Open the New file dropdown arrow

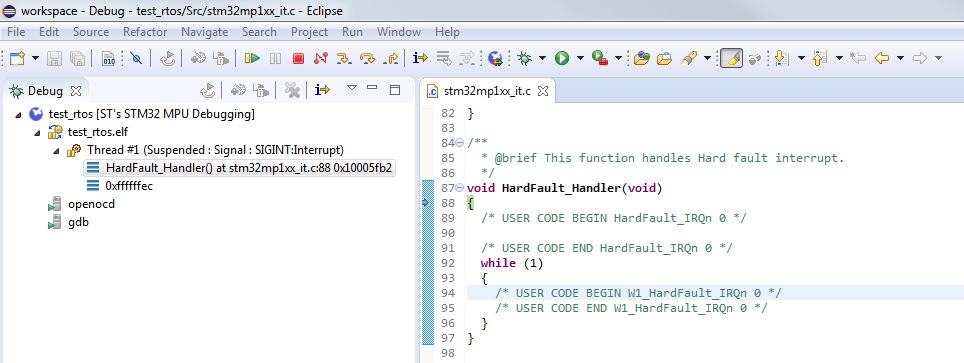[35, 58]
